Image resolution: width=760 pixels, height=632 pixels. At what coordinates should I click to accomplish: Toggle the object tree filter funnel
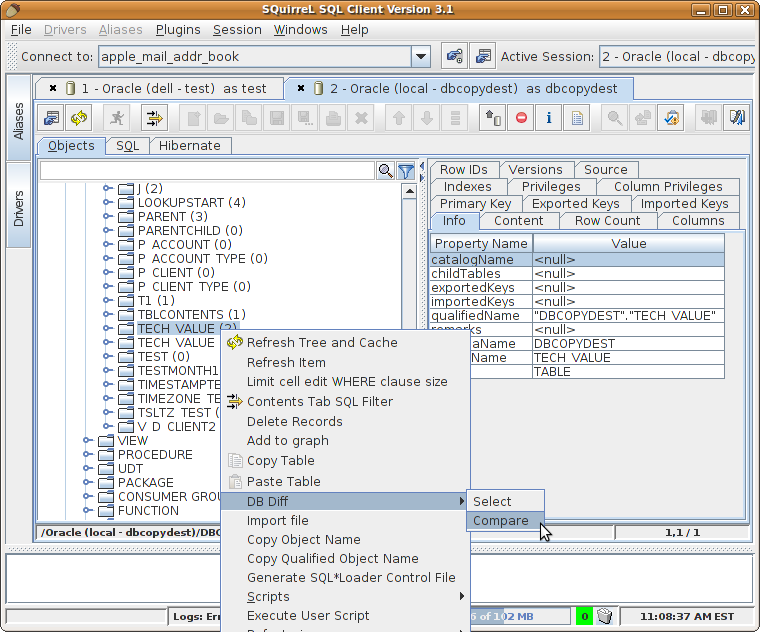406,172
